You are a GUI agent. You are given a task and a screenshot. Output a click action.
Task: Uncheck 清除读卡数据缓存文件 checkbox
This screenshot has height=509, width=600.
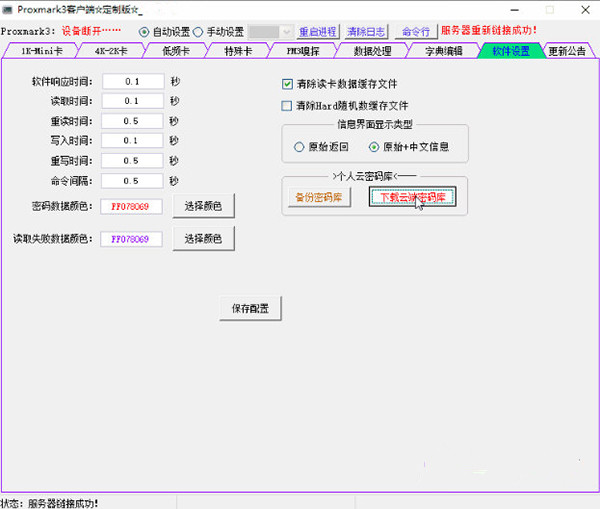click(288, 84)
